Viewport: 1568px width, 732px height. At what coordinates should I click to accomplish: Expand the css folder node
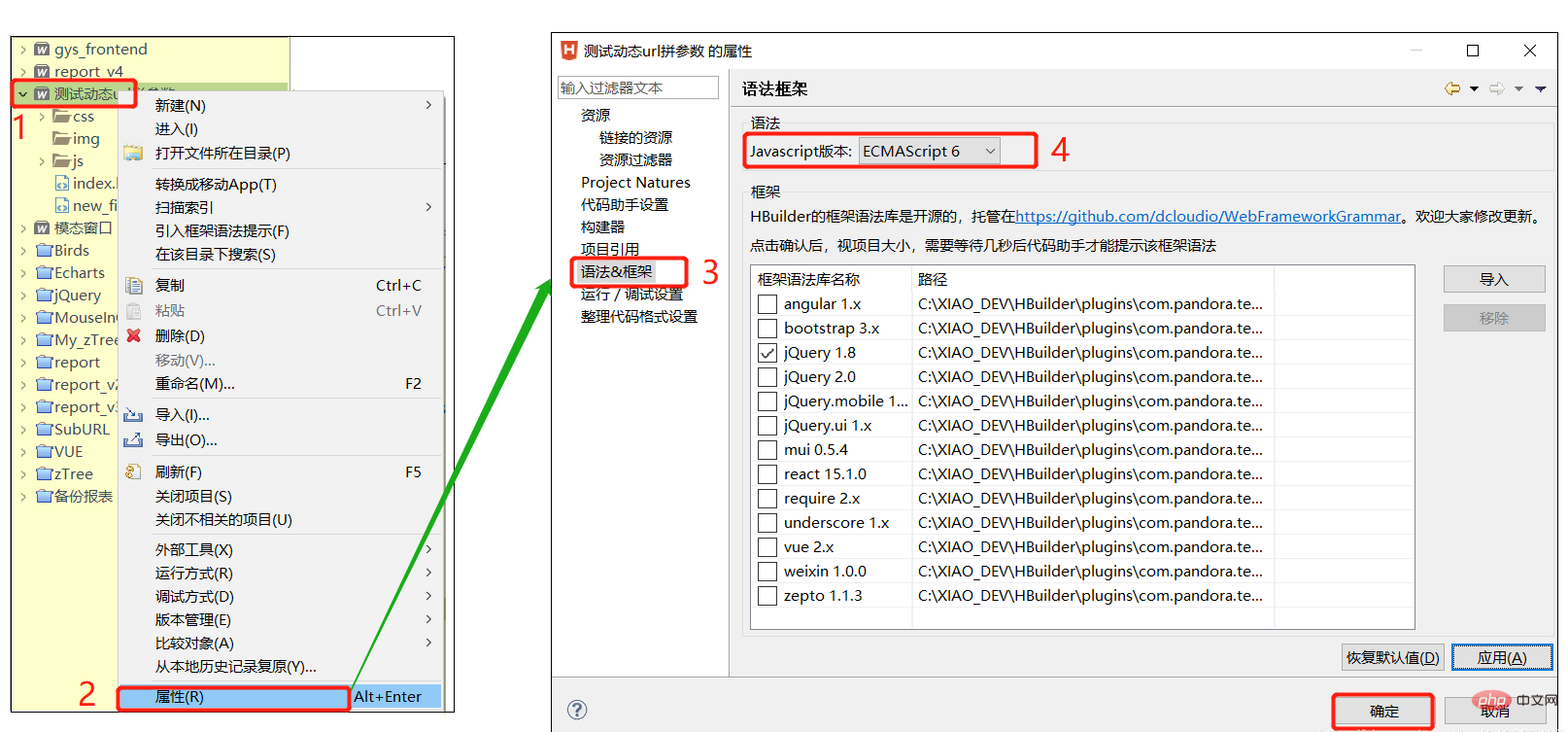point(42,117)
